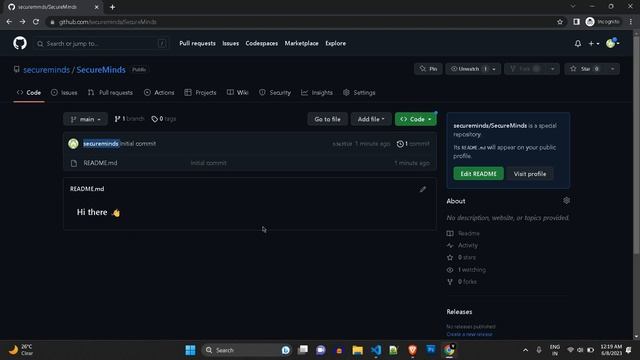Open the plus create-new menu
This screenshot has height=360, width=640.
(x=593, y=43)
